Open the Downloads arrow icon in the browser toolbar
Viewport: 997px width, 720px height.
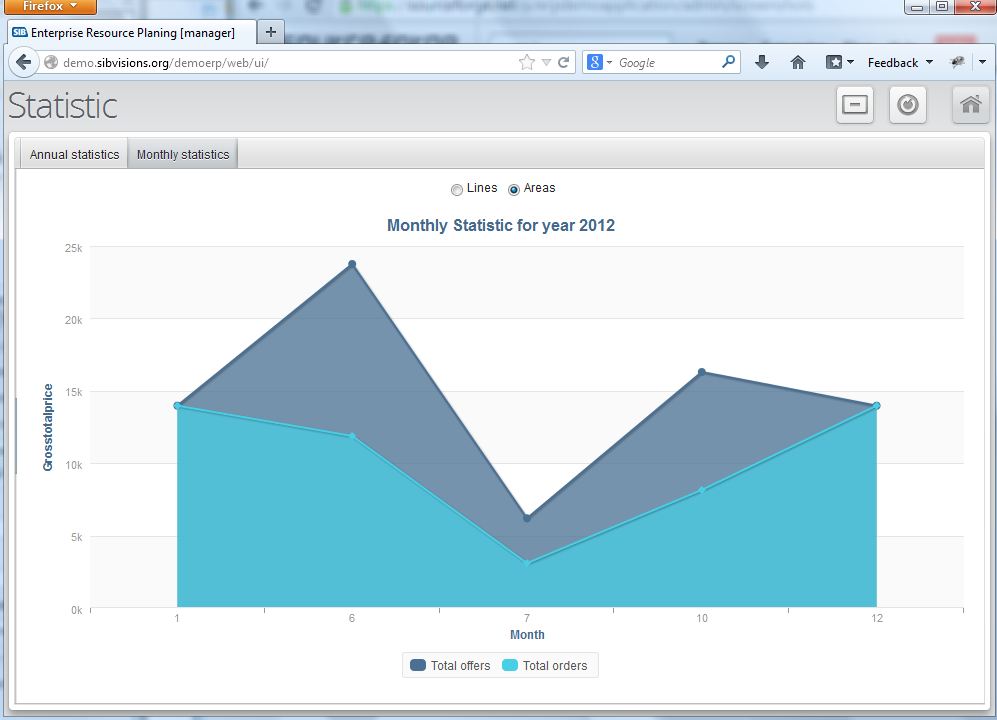coord(762,62)
